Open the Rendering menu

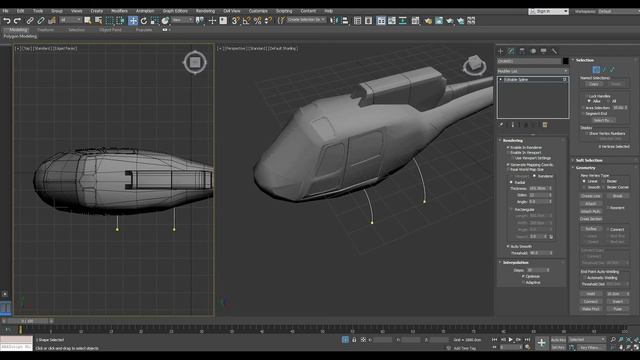[205, 11]
